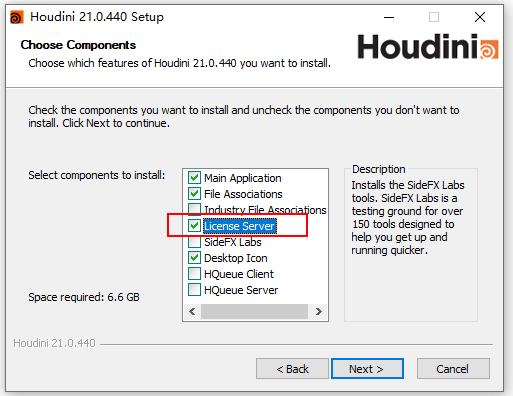Uncheck the Main Application checkbox
513x396 pixels.
pos(194,178)
